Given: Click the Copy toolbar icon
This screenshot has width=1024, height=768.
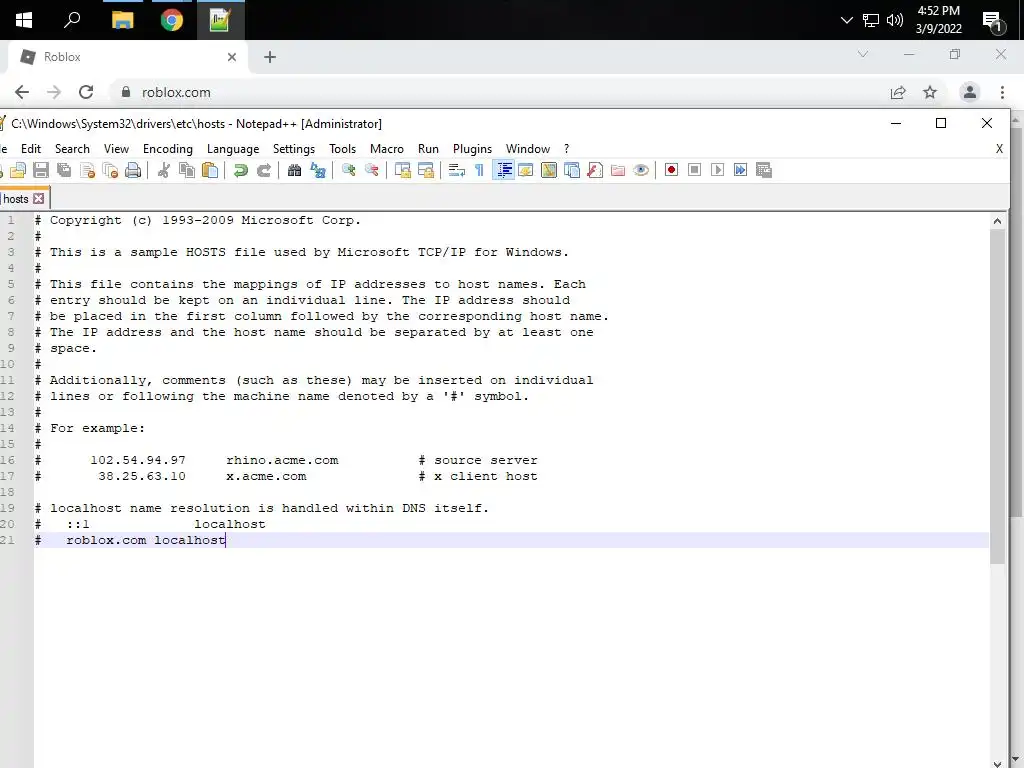Looking at the screenshot, I should pos(187,170).
